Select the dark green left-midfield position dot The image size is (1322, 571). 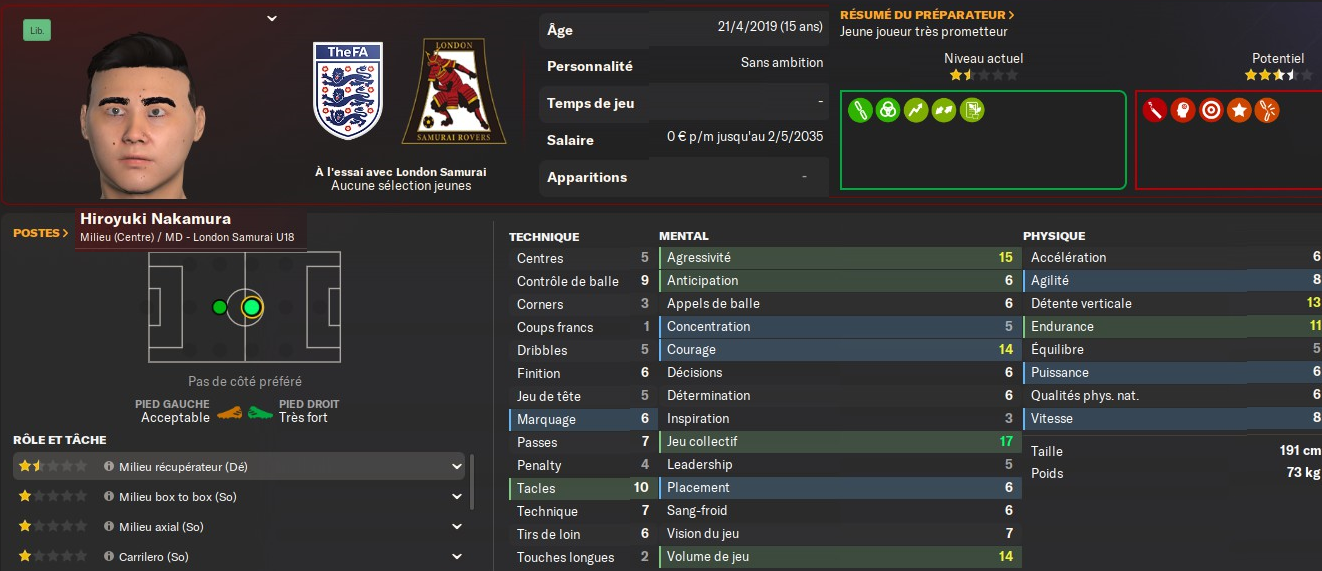click(220, 307)
